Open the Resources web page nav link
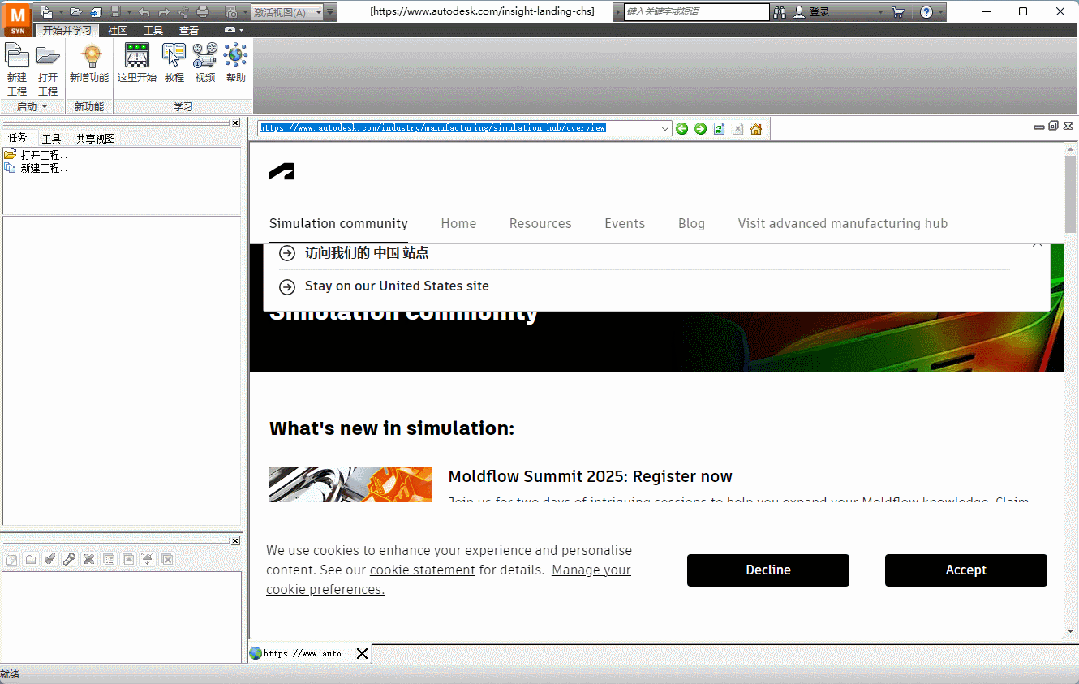1079x684 pixels. (540, 223)
